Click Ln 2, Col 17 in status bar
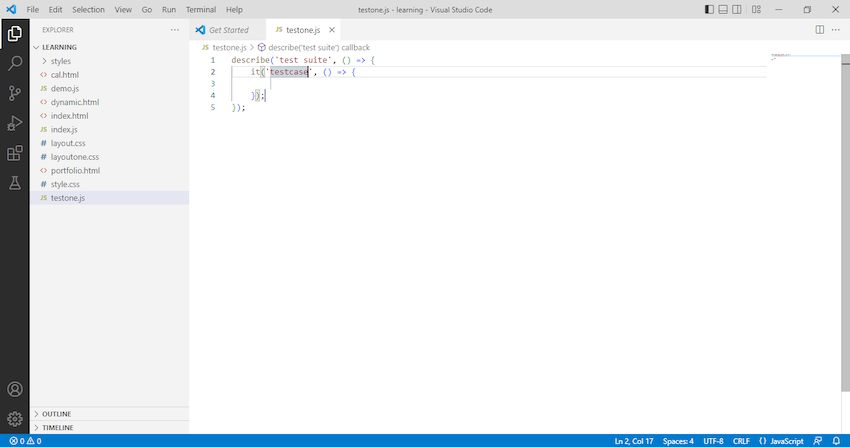 pos(634,441)
